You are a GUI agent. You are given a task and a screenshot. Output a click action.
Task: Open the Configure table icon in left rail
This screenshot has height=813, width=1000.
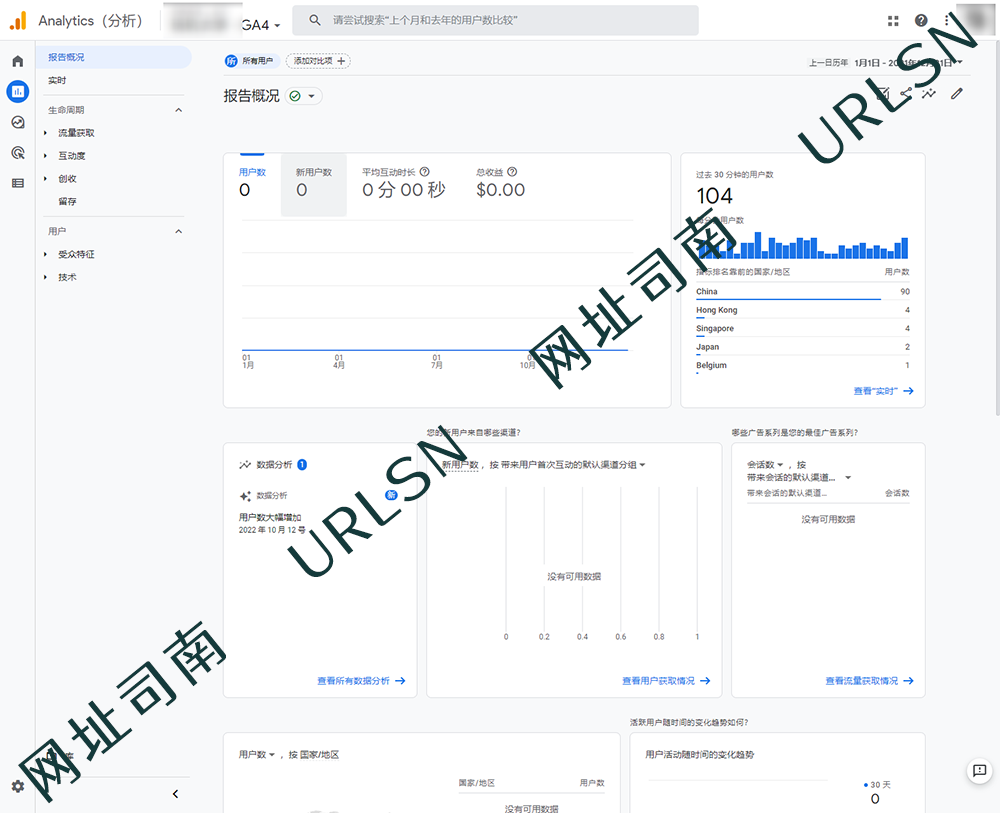[x=17, y=183]
